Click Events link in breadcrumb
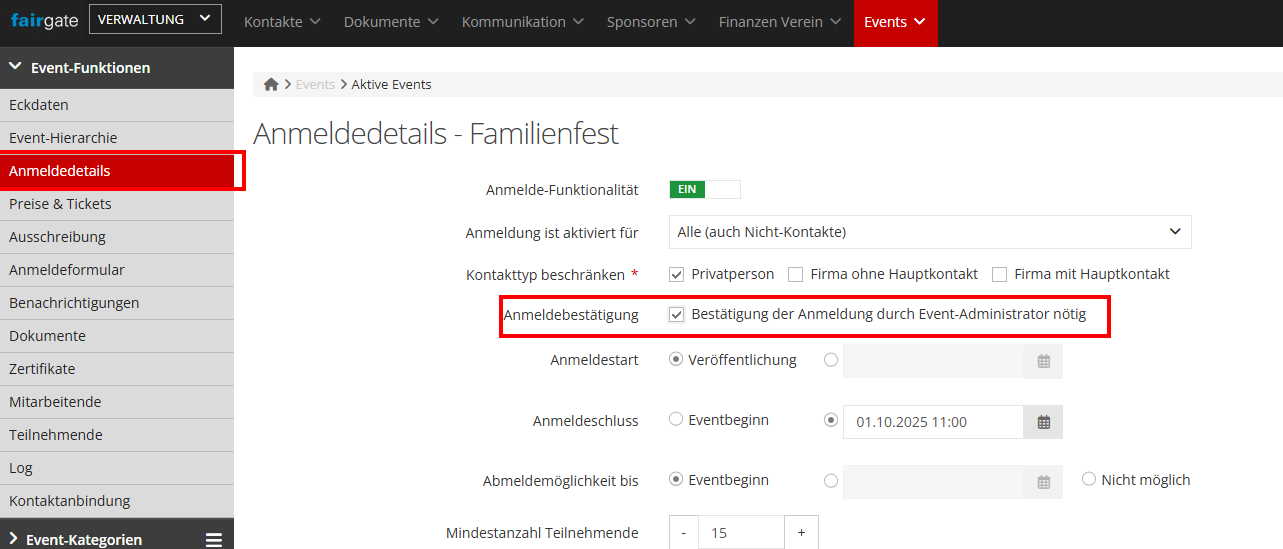Screen dimensions: 1283x549 point(315,85)
